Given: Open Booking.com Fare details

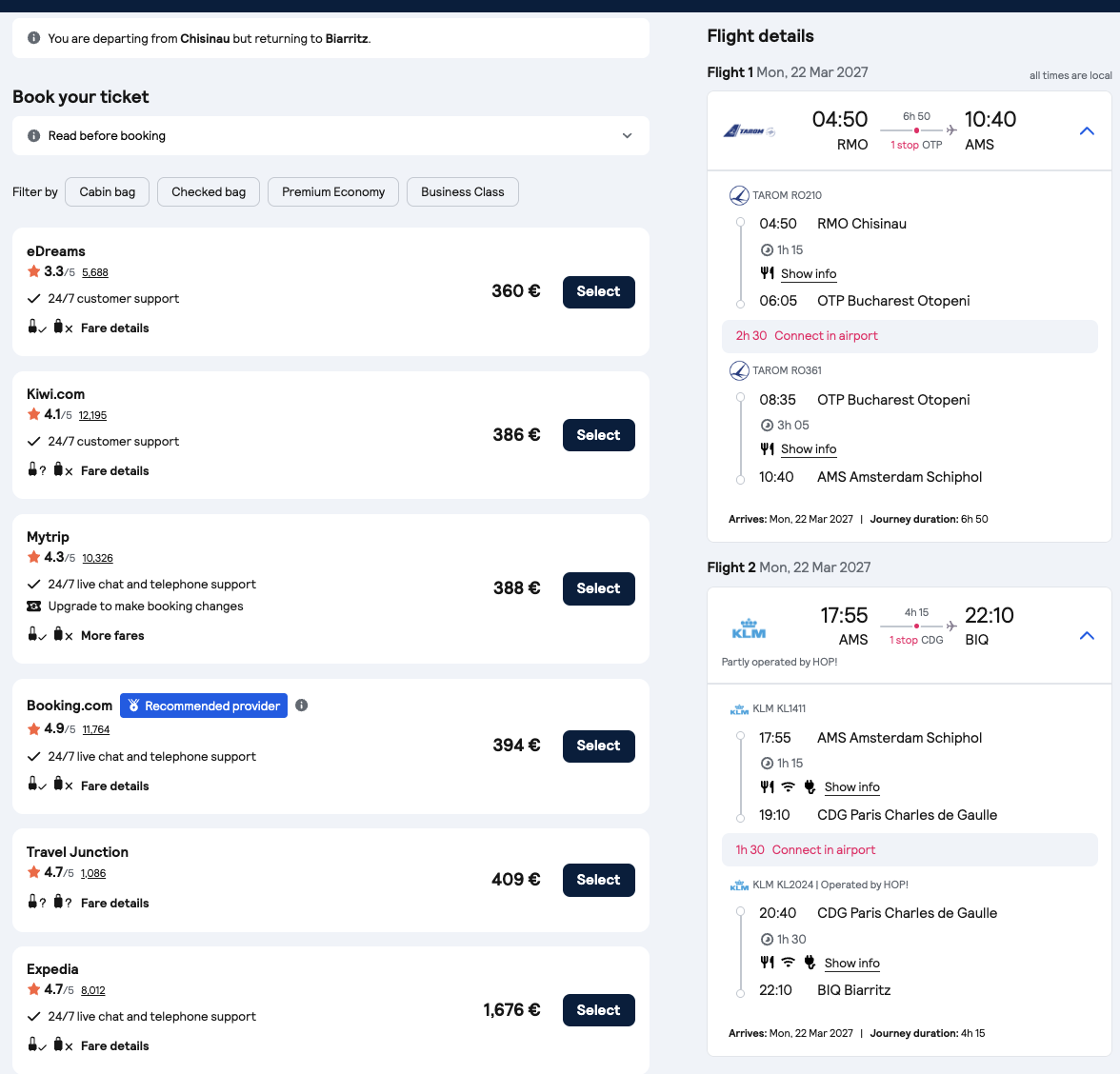Looking at the screenshot, I should (115, 786).
